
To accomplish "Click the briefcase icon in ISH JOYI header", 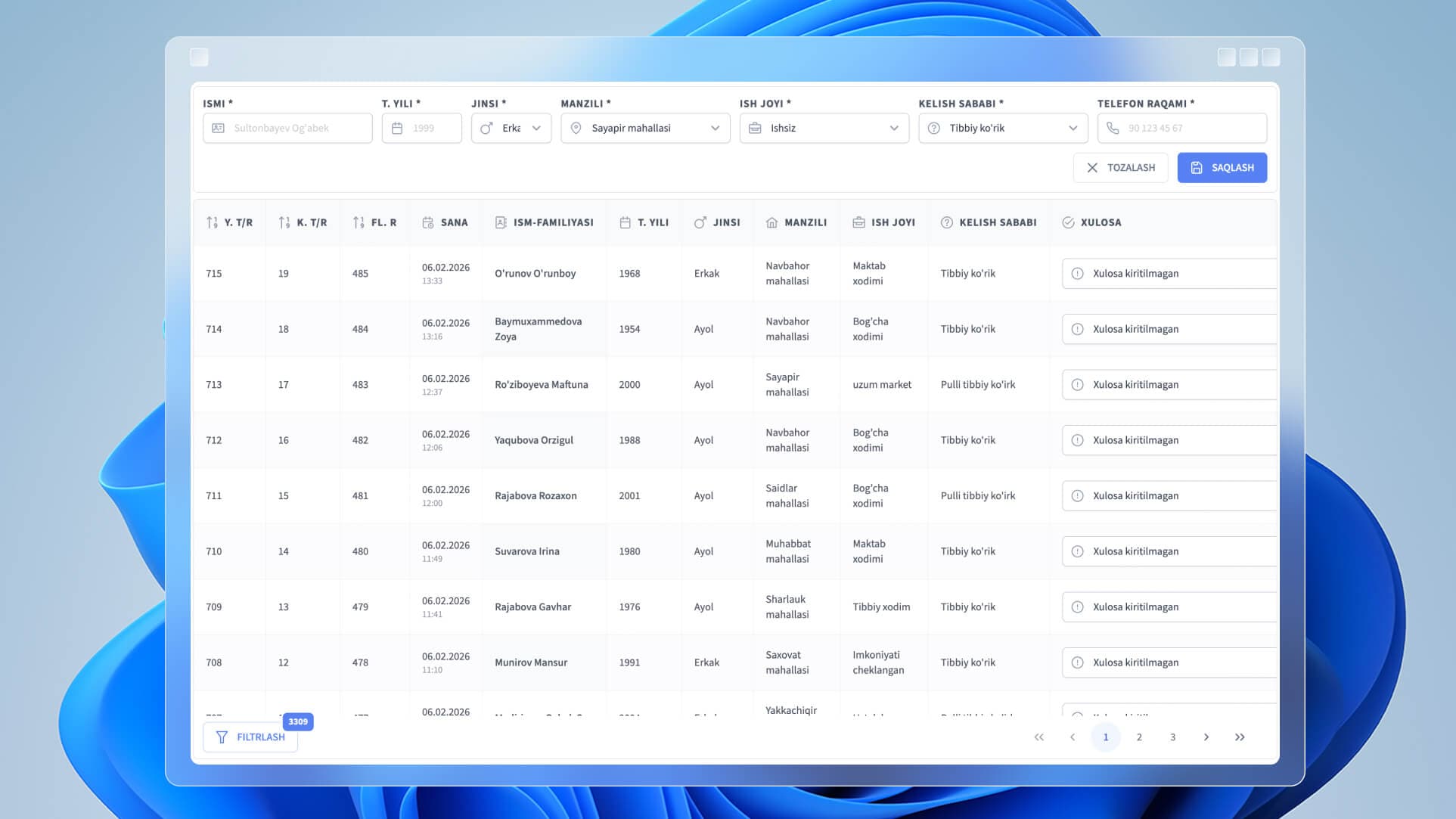I will (x=858, y=222).
